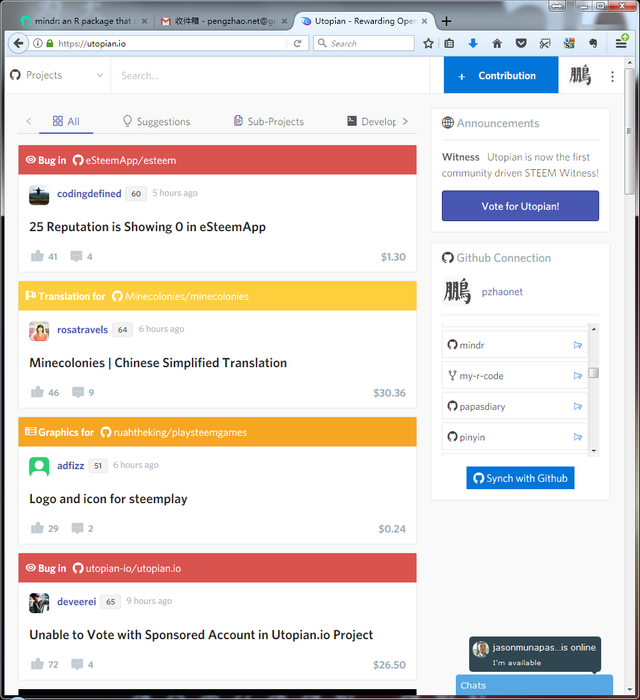The height and width of the screenshot is (700, 640).
Task: Like the eSteemApp reputation bug post
Action: pyautogui.click(x=37, y=256)
